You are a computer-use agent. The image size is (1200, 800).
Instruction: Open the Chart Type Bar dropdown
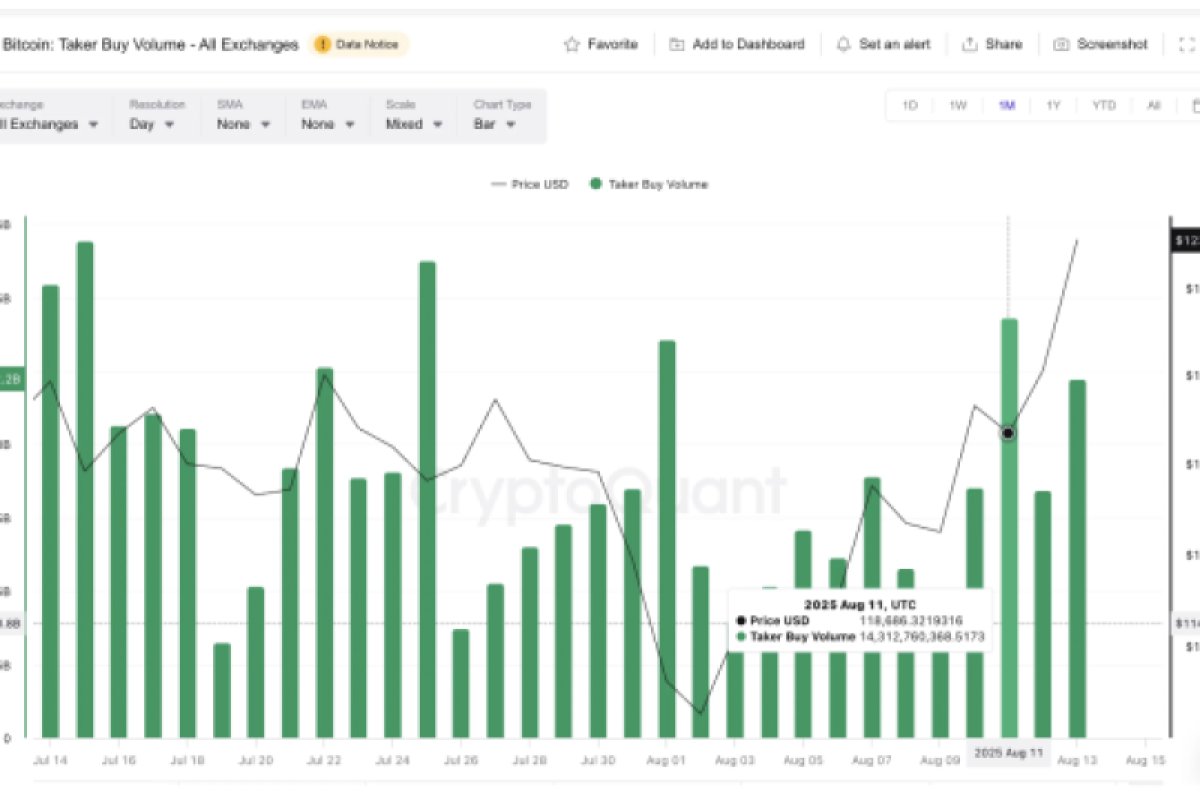(494, 124)
